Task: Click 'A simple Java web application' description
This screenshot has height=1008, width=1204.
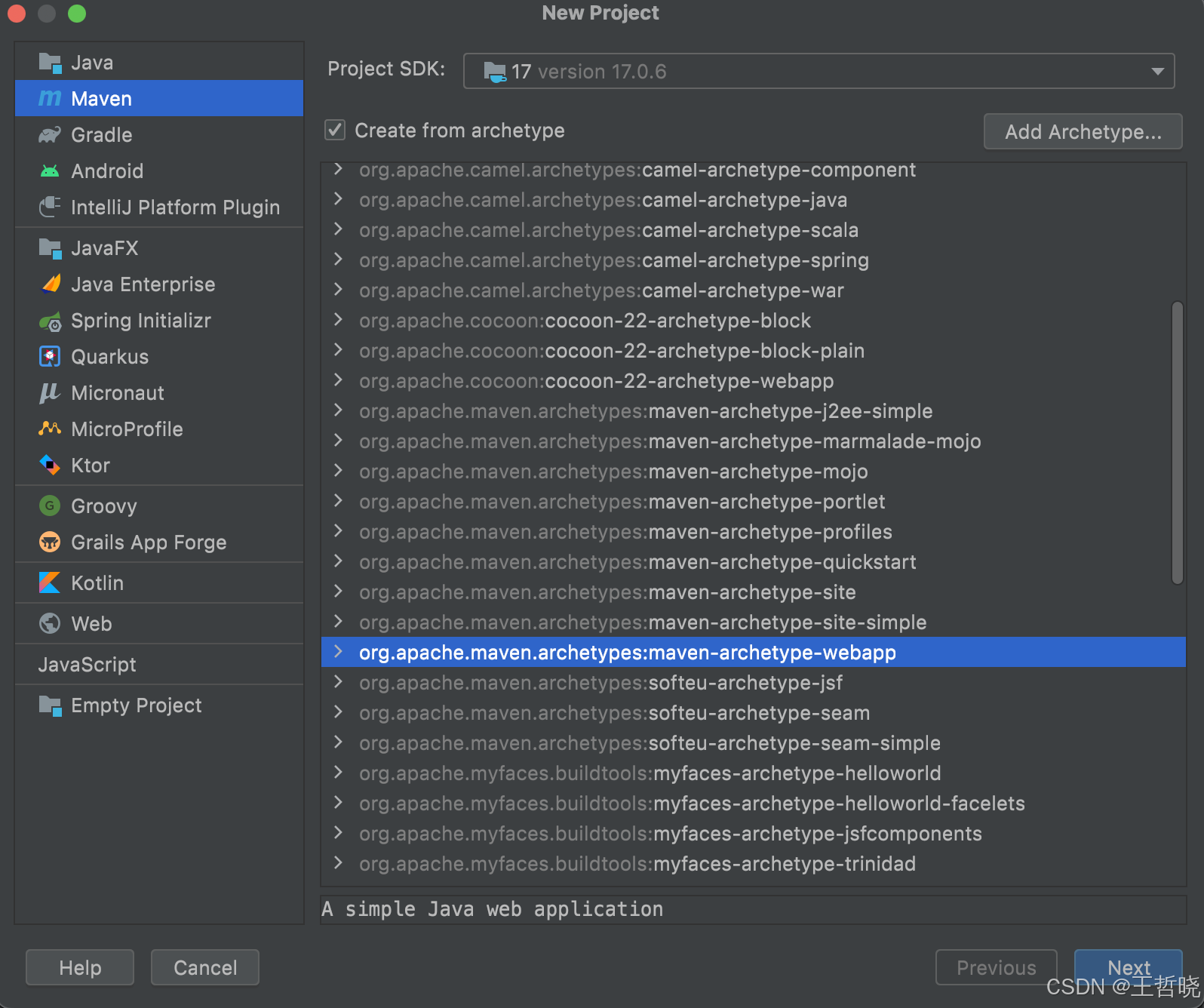Action: pos(493,909)
